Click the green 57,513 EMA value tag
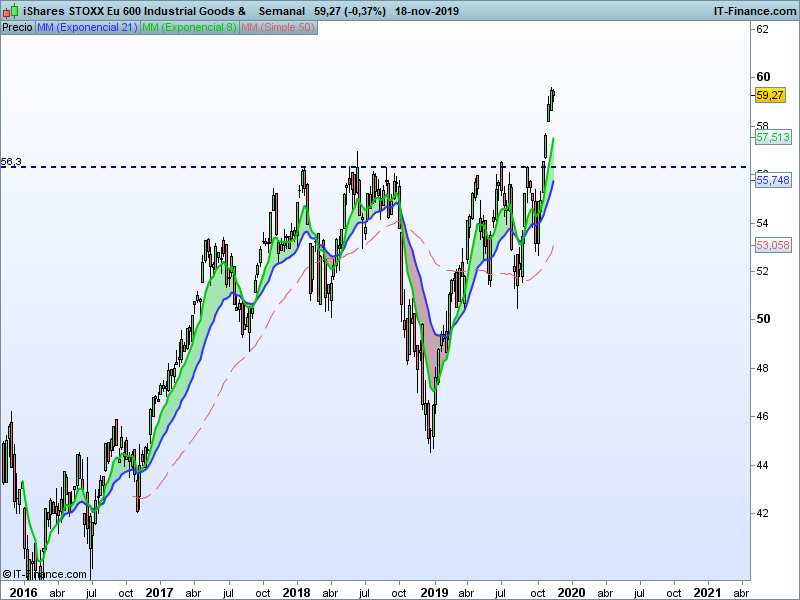Viewport: 800px width, 600px height. 773,137
